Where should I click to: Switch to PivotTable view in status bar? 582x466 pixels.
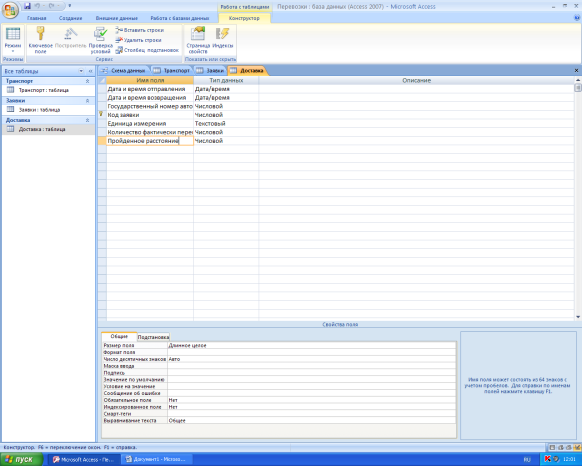pos(561,447)
